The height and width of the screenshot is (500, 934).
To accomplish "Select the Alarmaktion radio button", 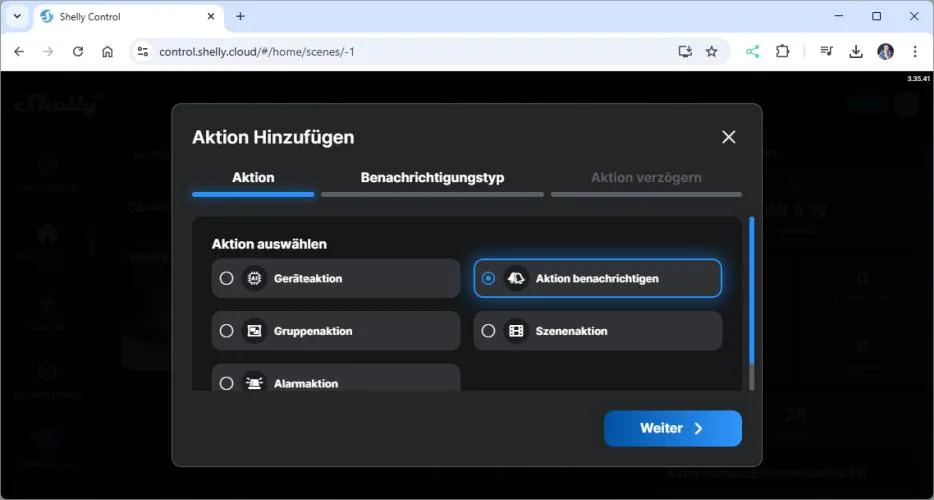I will tap(226, 383).
